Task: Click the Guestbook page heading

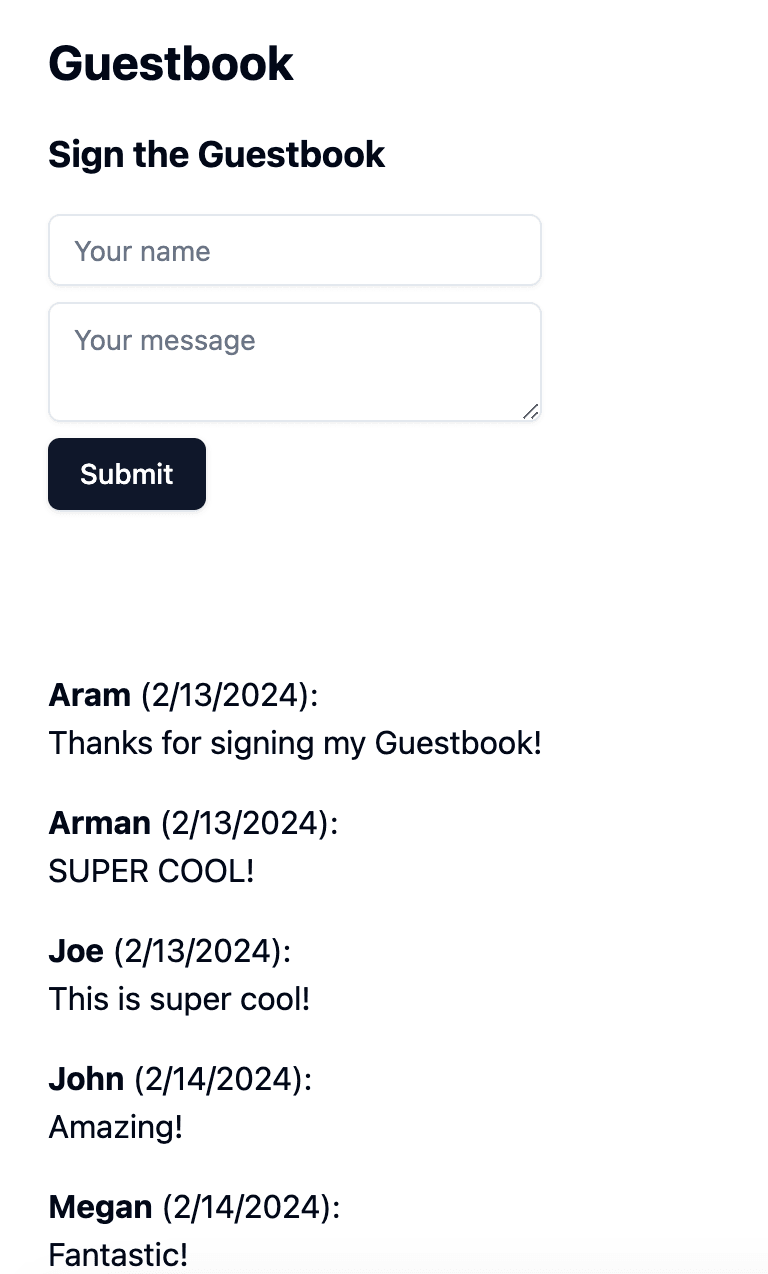Action: point(171,65)
